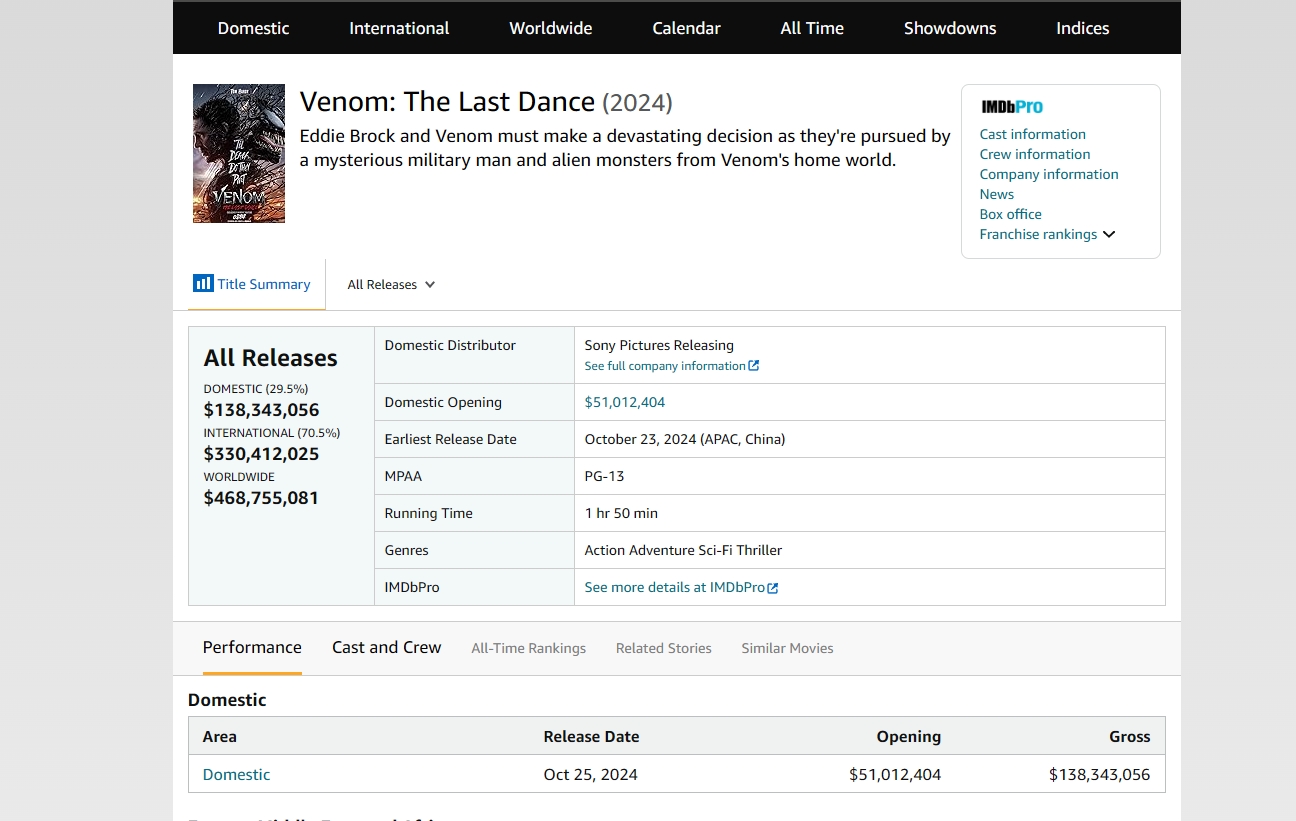
Task: Click the Domestic area link in table
Action: click(236, 774)
